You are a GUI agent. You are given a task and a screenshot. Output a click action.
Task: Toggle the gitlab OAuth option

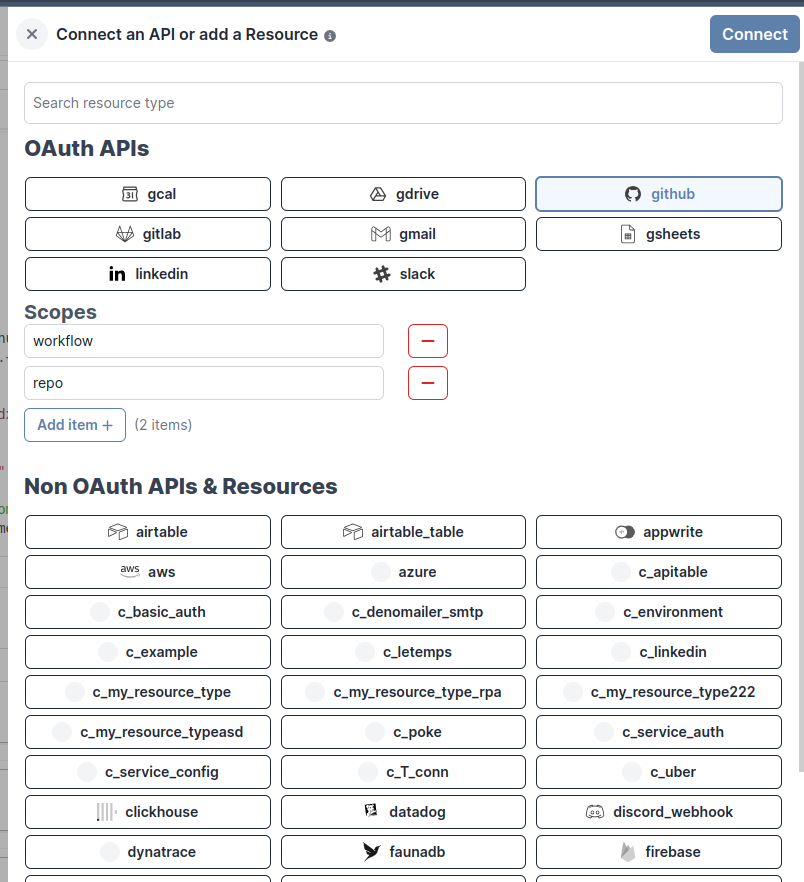(147, 234)
